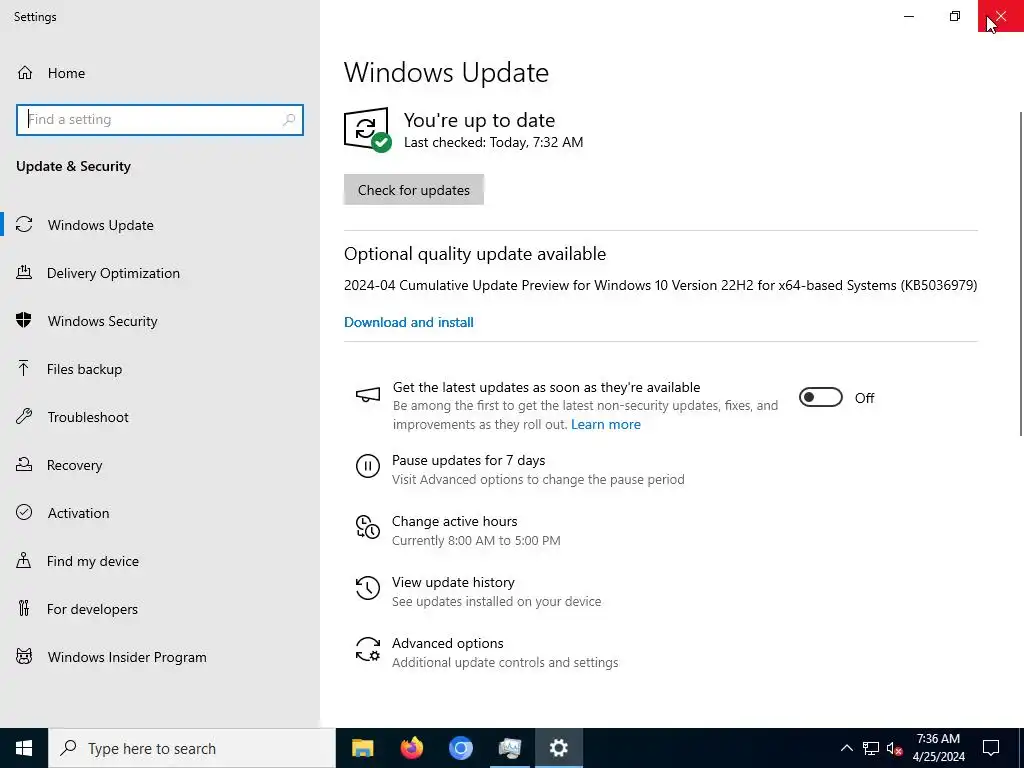Click the KB5036979 cumulative update preview text

[x=660, y=285]
